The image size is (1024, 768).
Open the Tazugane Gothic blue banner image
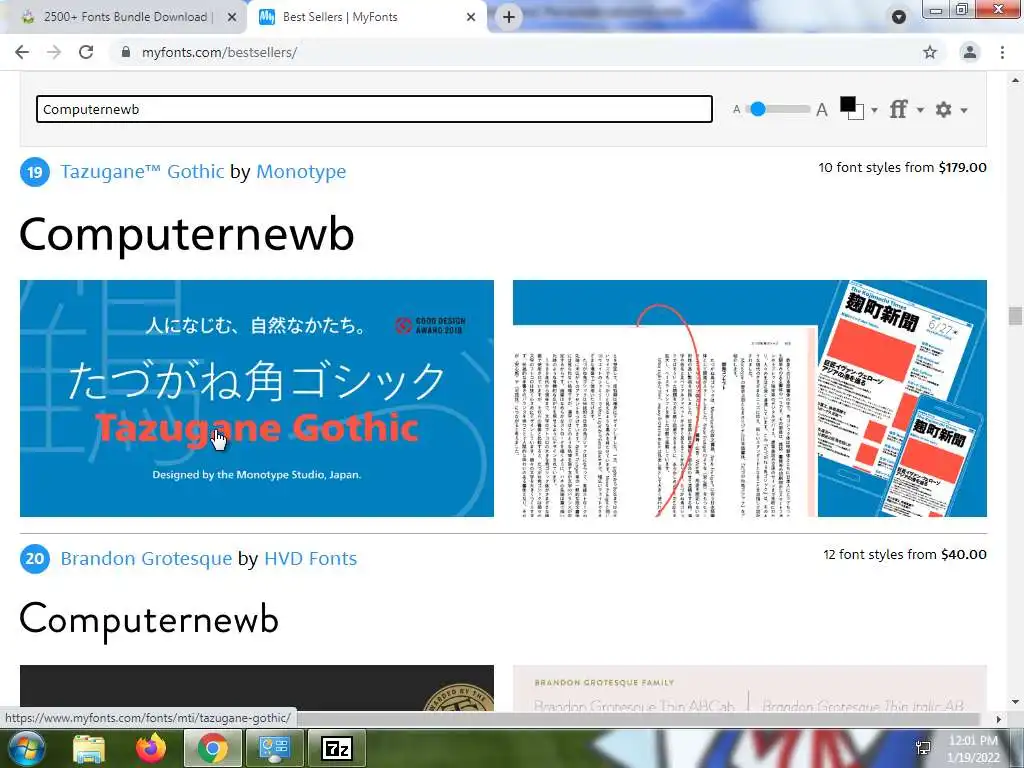[x=257, y=398]
